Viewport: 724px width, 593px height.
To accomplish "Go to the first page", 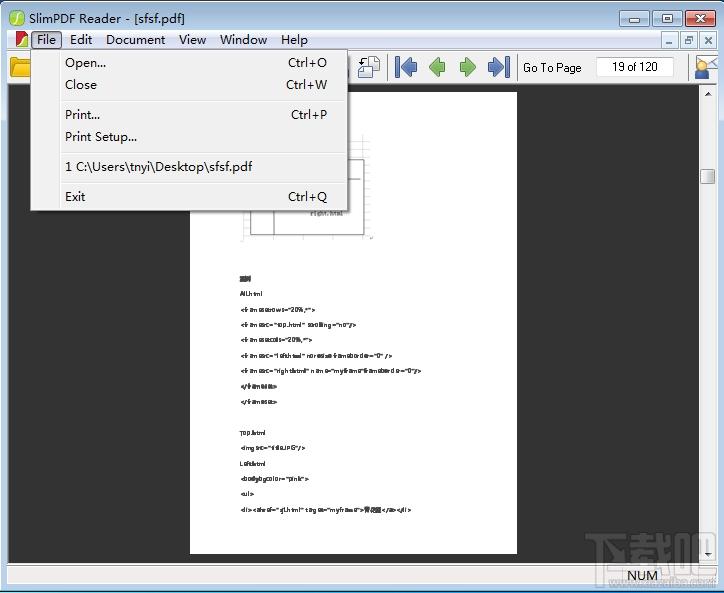I will coord(406,67).
